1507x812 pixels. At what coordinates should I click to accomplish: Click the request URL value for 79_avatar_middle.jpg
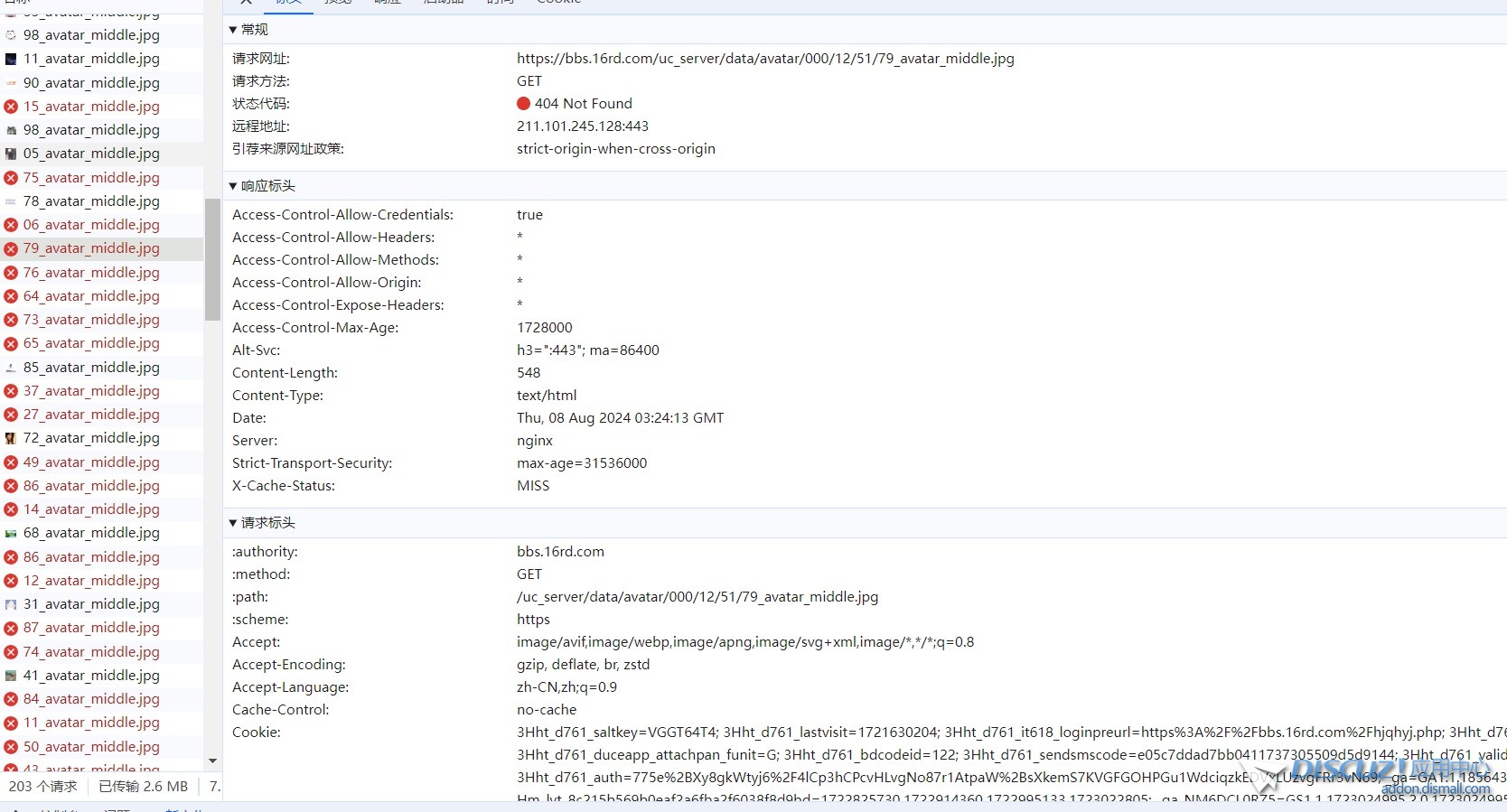(764, 59)
